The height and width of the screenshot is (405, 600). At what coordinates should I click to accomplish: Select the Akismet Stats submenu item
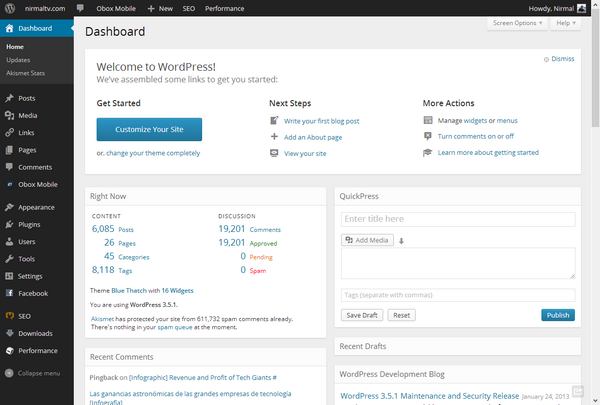(x=25, y=73)
